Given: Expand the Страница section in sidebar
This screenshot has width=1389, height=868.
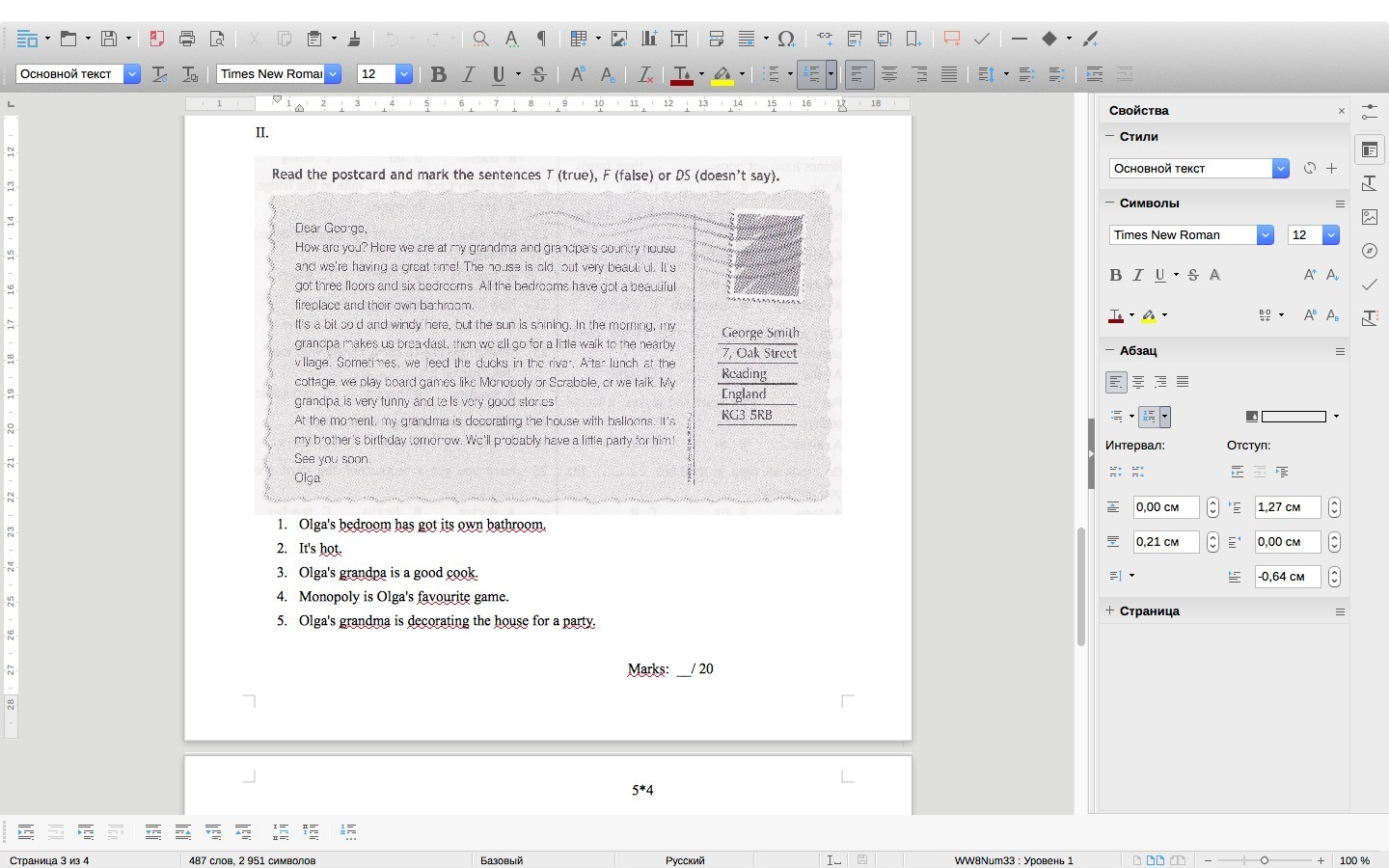Looking at the screenshot, I should [1149, 611].
